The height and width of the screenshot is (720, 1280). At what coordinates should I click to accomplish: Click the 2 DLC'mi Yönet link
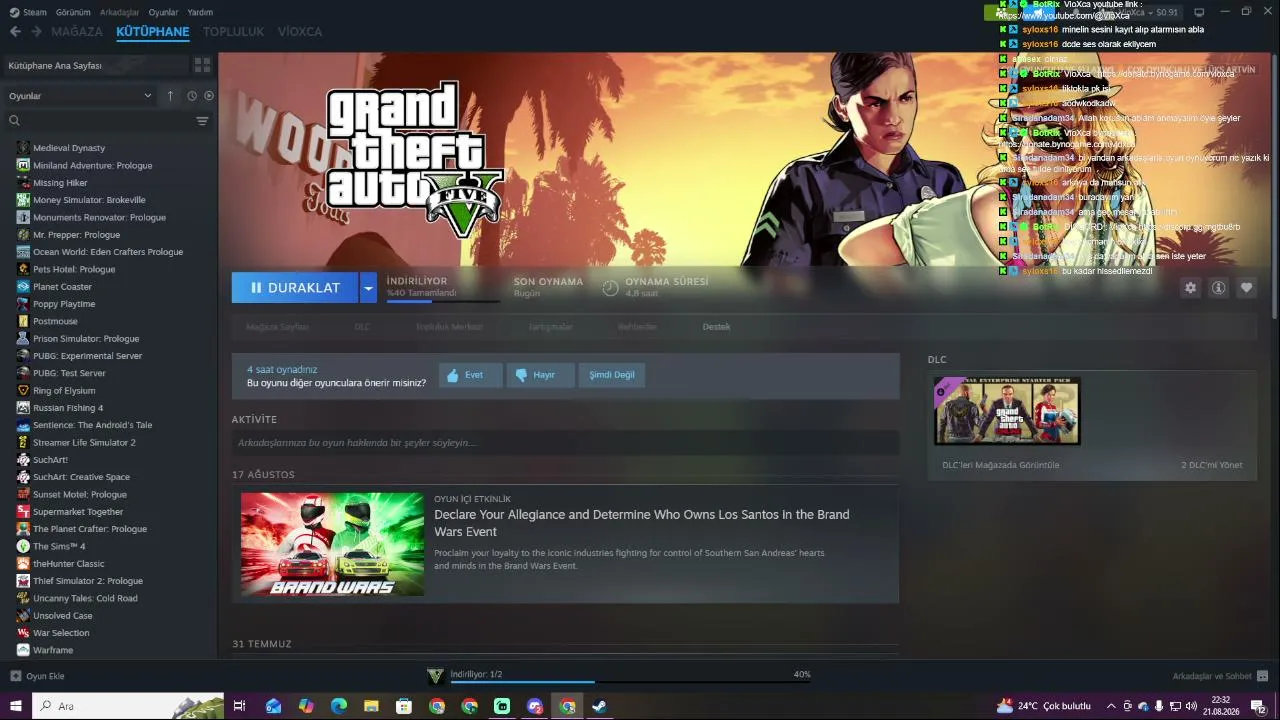point(1211,465)
